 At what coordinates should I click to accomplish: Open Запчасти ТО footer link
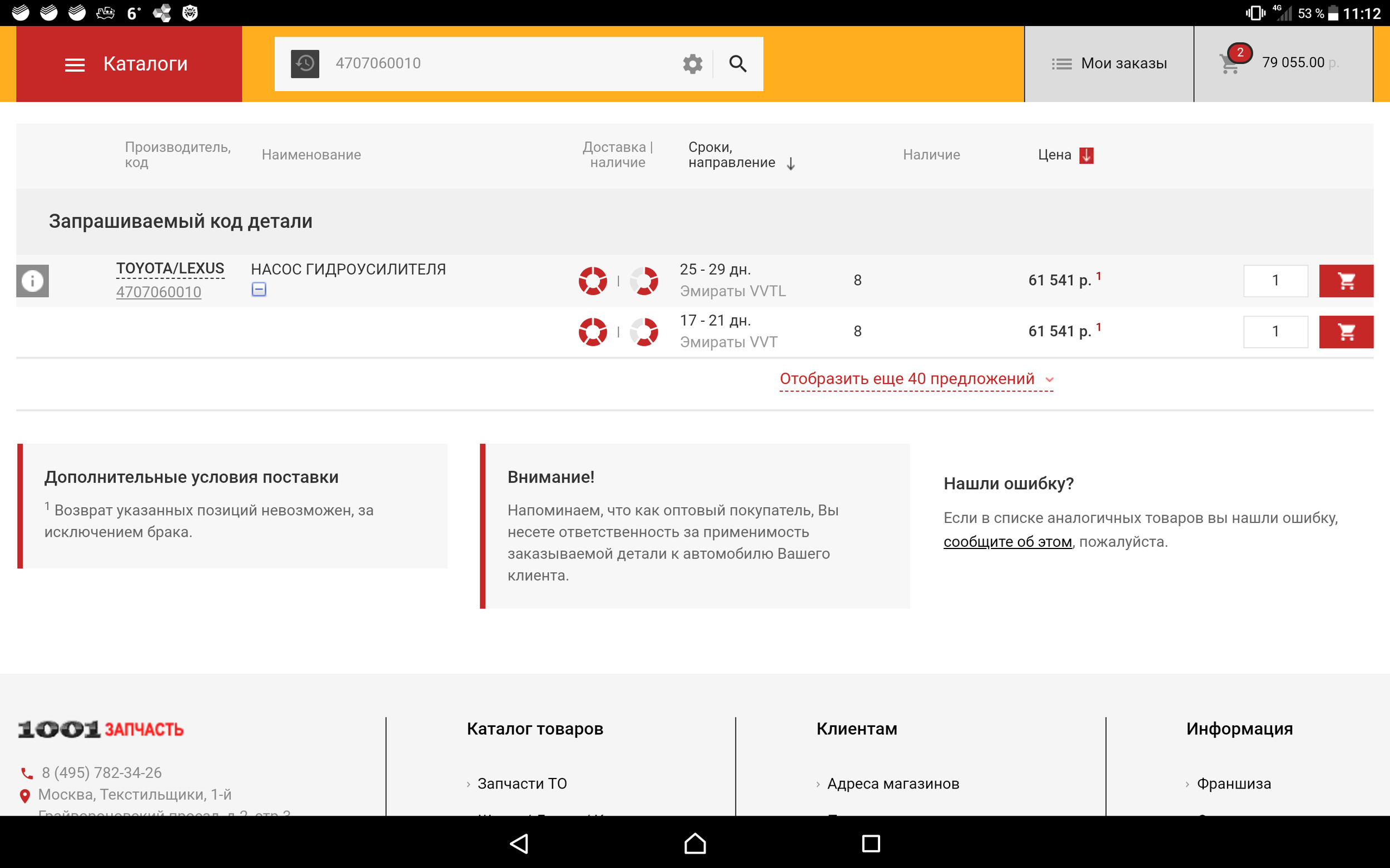tap(522, 784)
